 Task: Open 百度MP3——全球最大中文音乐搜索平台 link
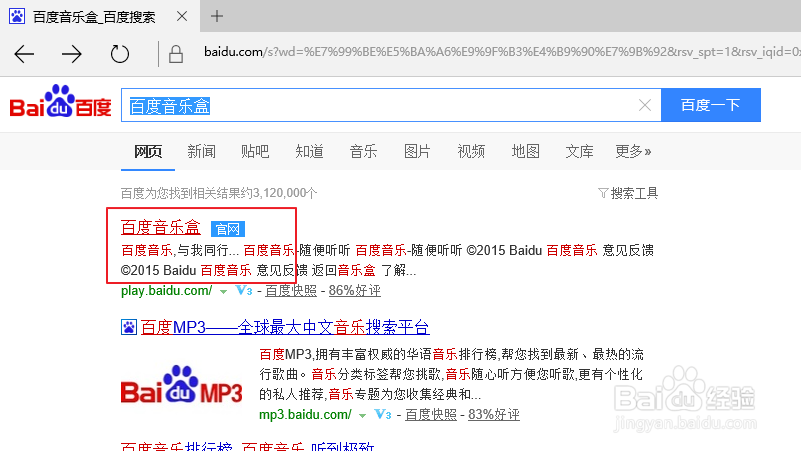point(285,327)
